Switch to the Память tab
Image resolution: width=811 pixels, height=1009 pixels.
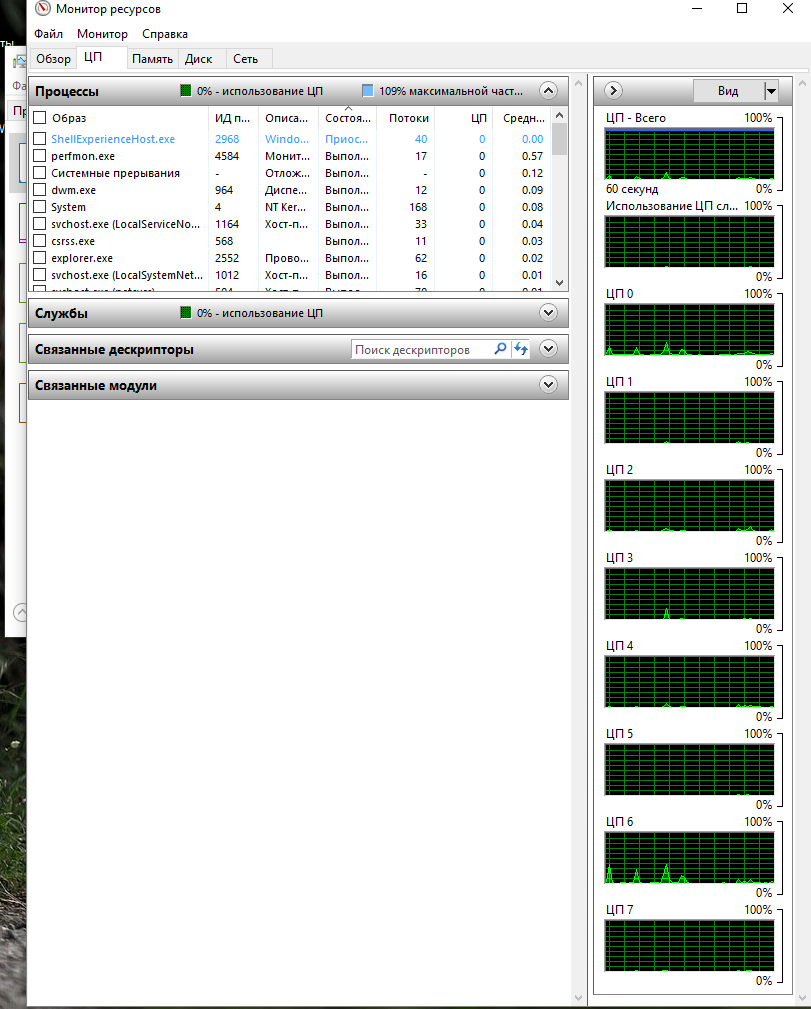pos(152,59)
